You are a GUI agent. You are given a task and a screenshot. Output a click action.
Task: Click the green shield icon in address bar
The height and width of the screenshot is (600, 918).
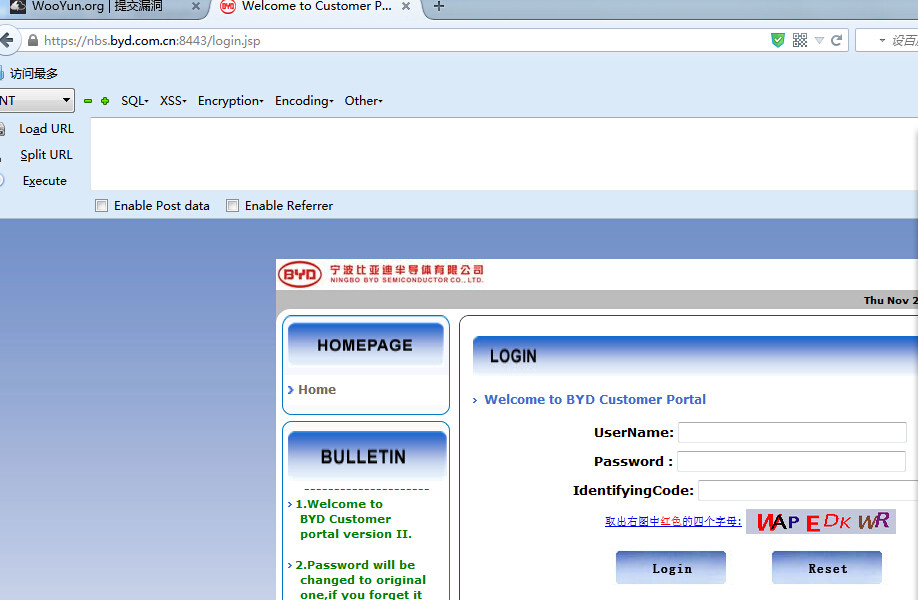coord(777,40)
